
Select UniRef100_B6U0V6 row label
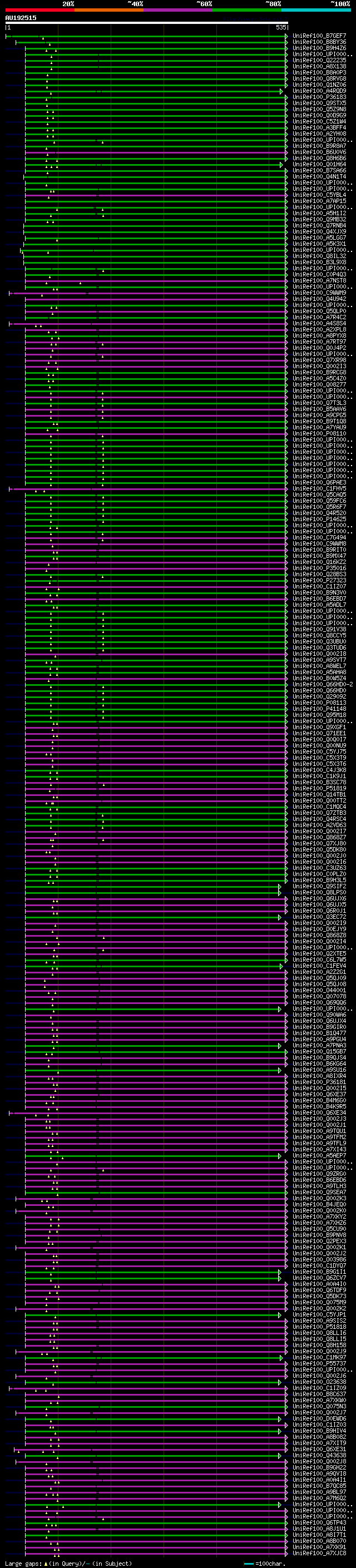319,152
